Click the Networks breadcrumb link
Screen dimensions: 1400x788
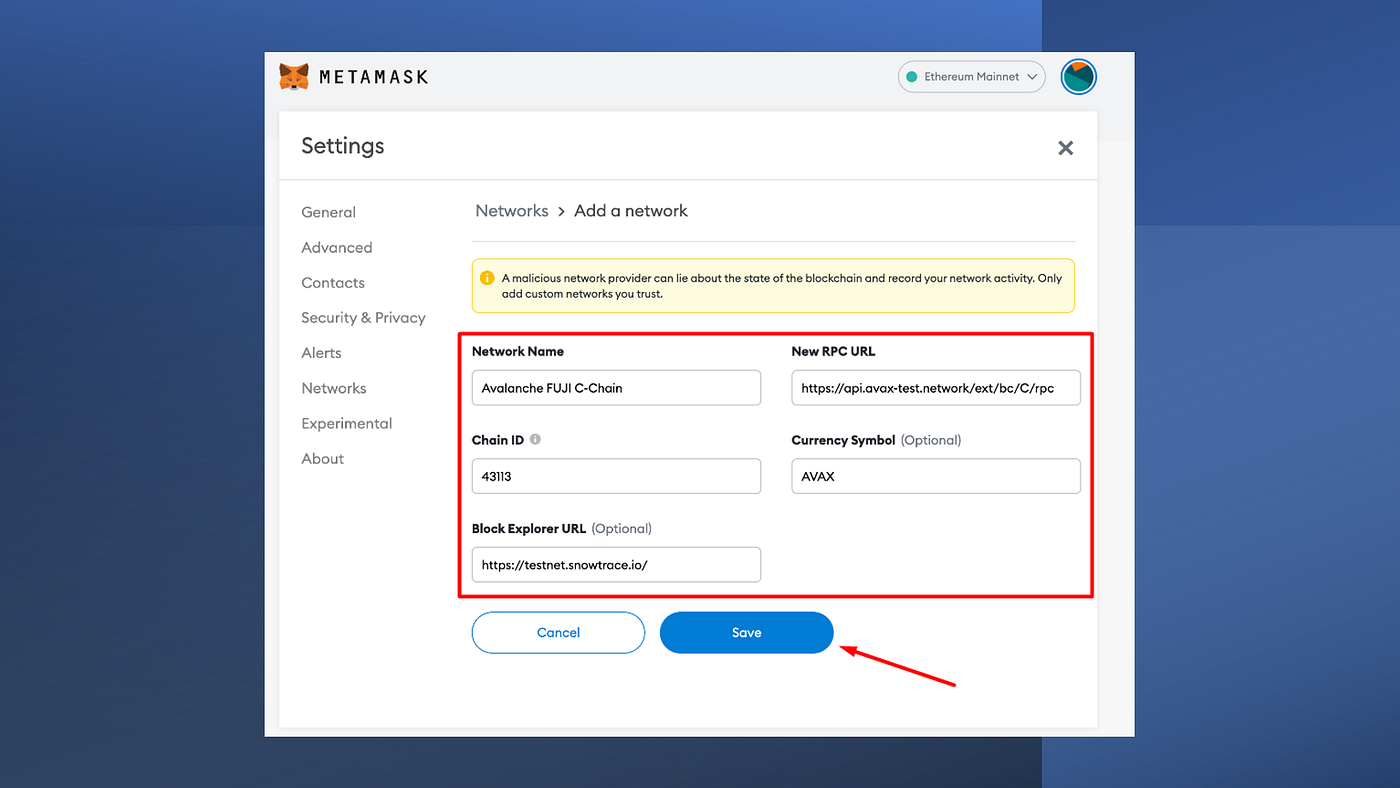tap(512, 211)
